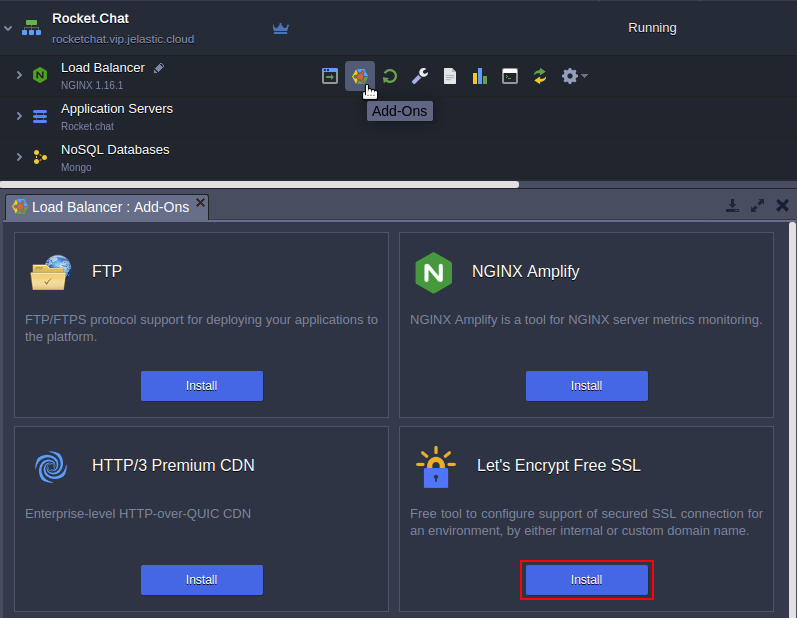The width and height of the screenshot is (797, 618).
Task: Click the Mongo NoSQL Databases icon
Action: [40, 157]
